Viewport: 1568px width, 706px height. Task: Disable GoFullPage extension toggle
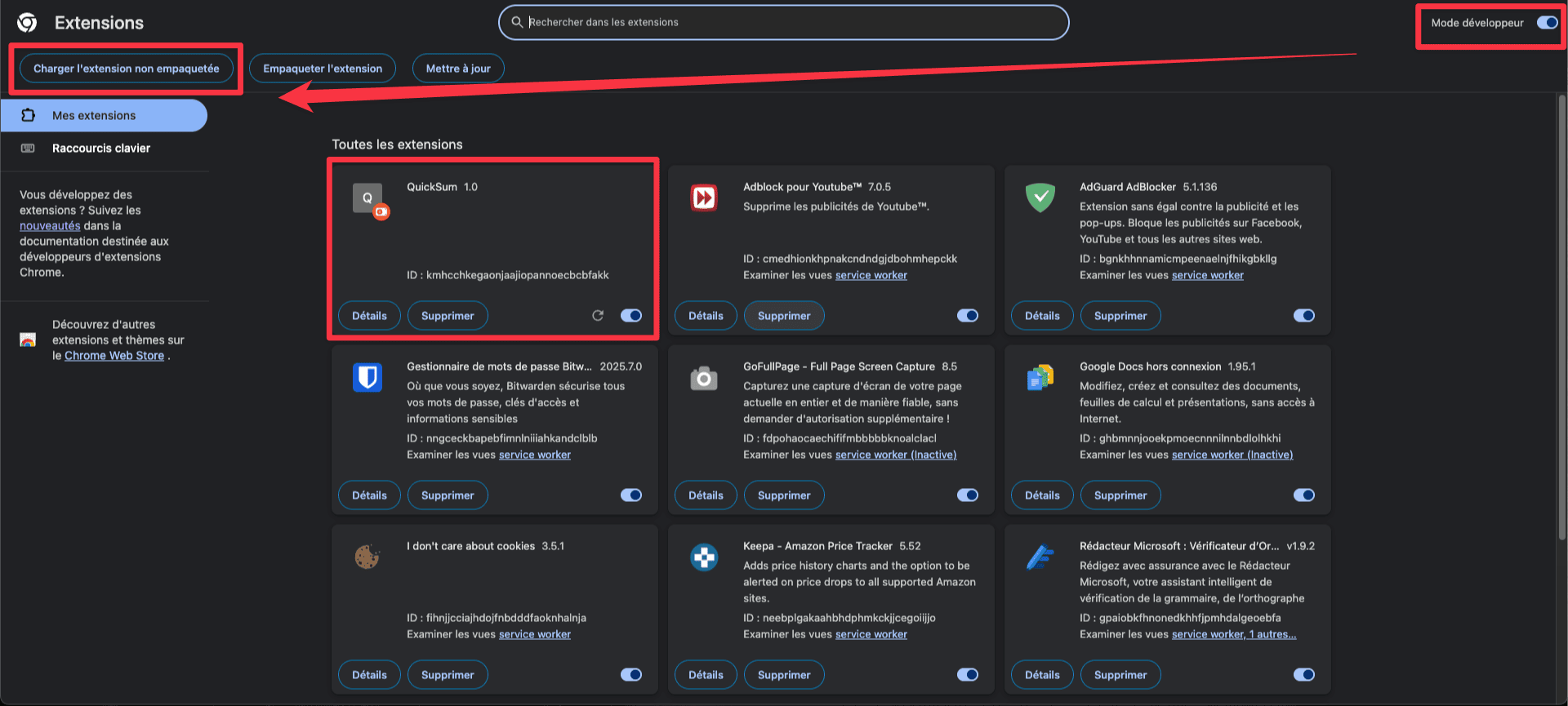tap(968, 495)
